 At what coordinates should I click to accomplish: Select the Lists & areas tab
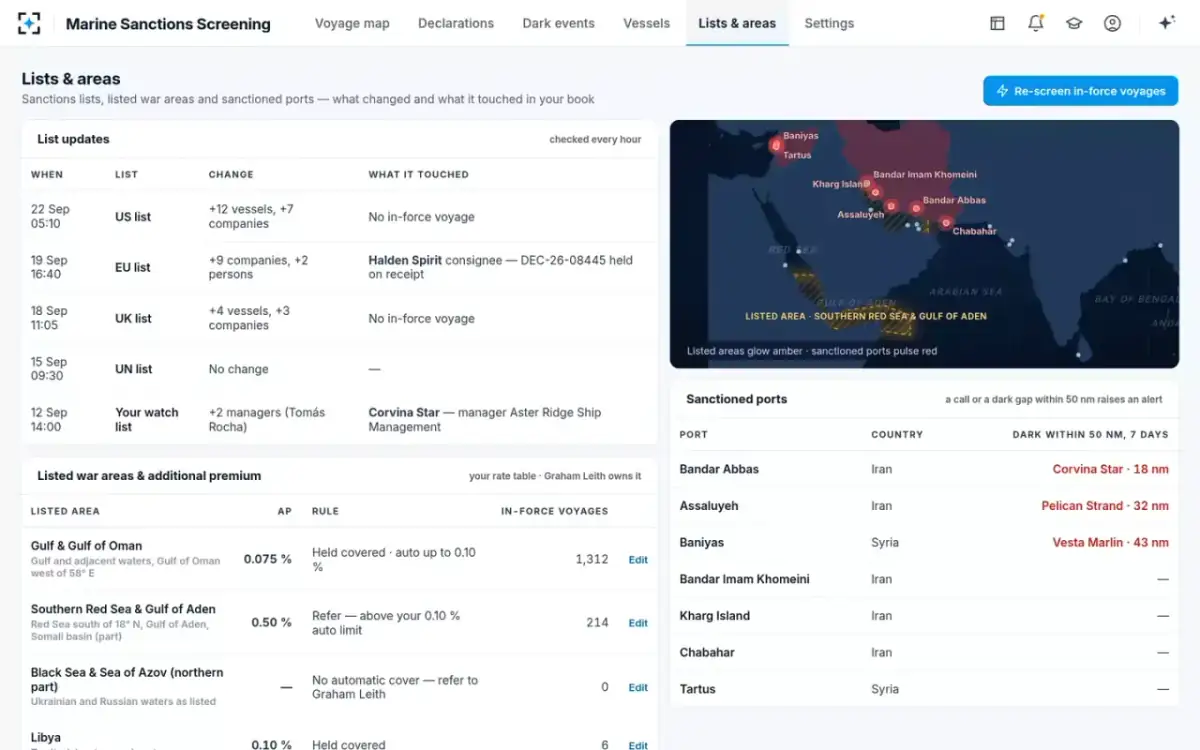click(x=737, y=23)
